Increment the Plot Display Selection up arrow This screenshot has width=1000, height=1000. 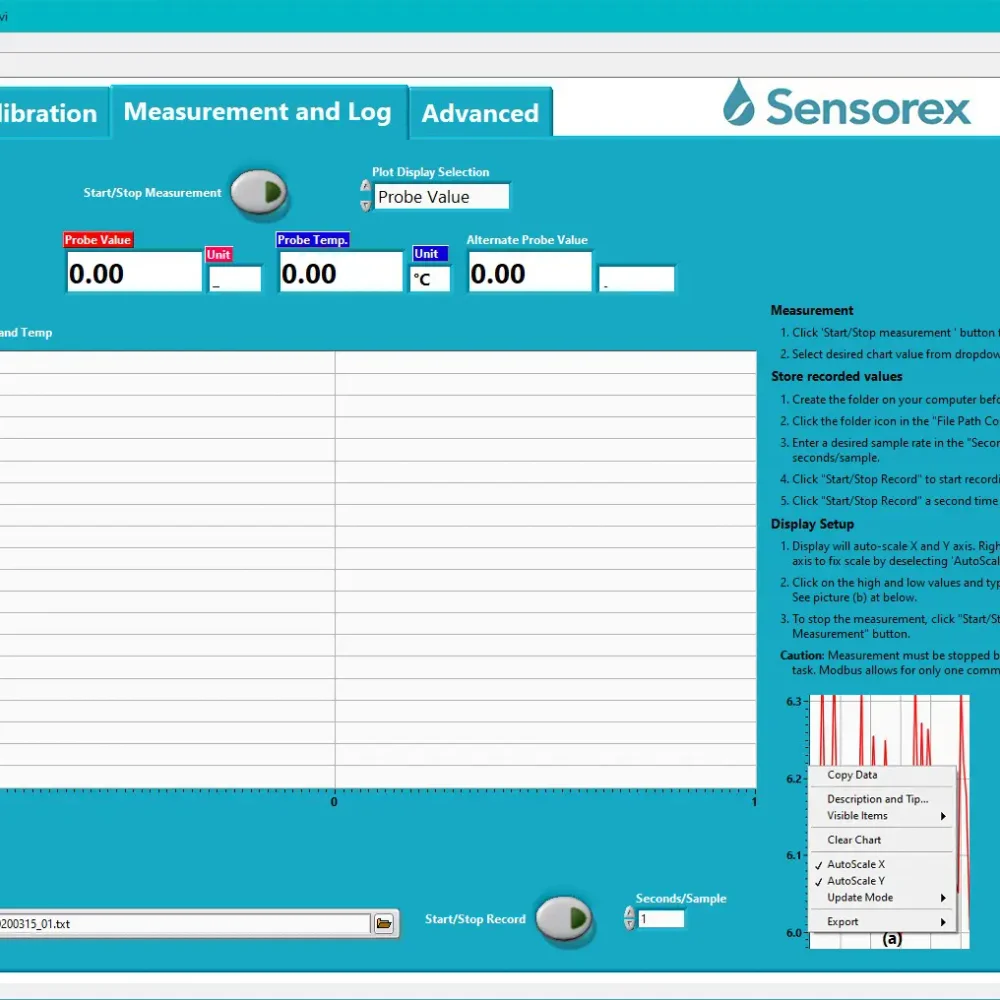point(365,186)
